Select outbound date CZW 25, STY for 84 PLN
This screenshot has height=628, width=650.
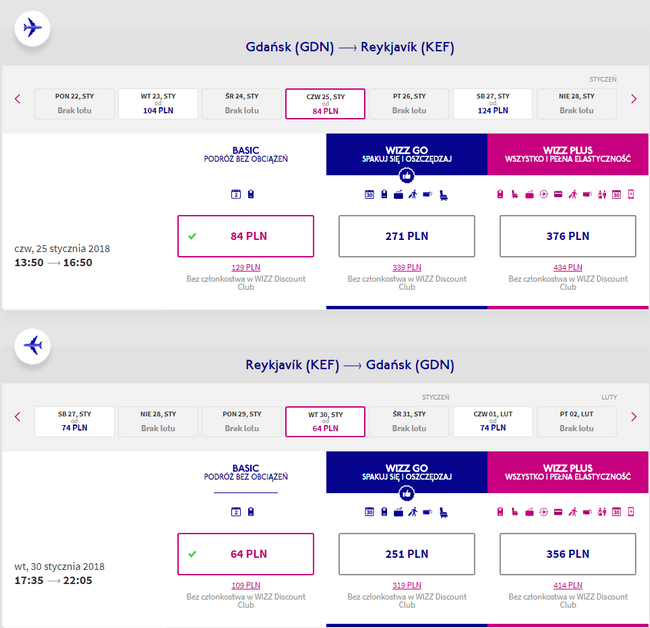(325, 104)
